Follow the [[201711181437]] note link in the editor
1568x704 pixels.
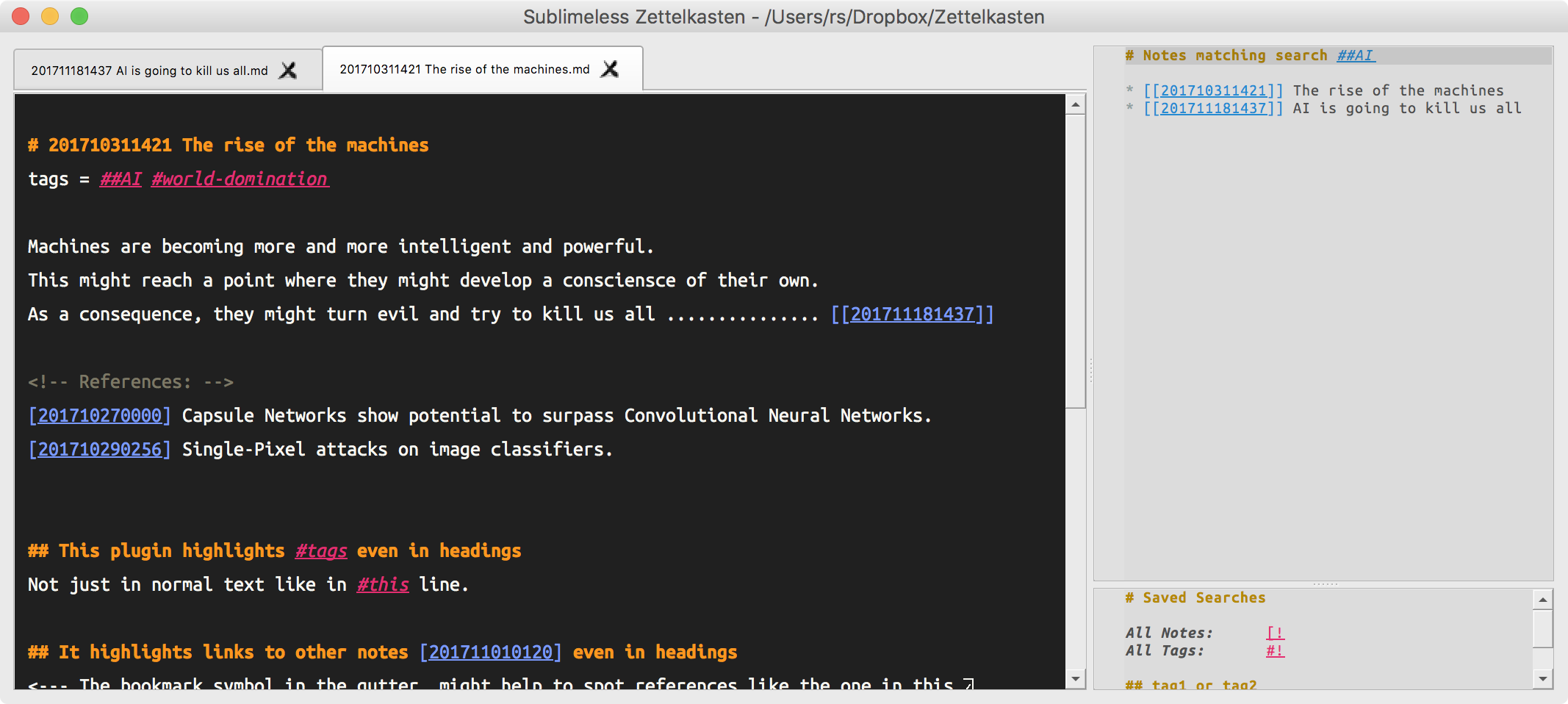(x=912, y=314)
